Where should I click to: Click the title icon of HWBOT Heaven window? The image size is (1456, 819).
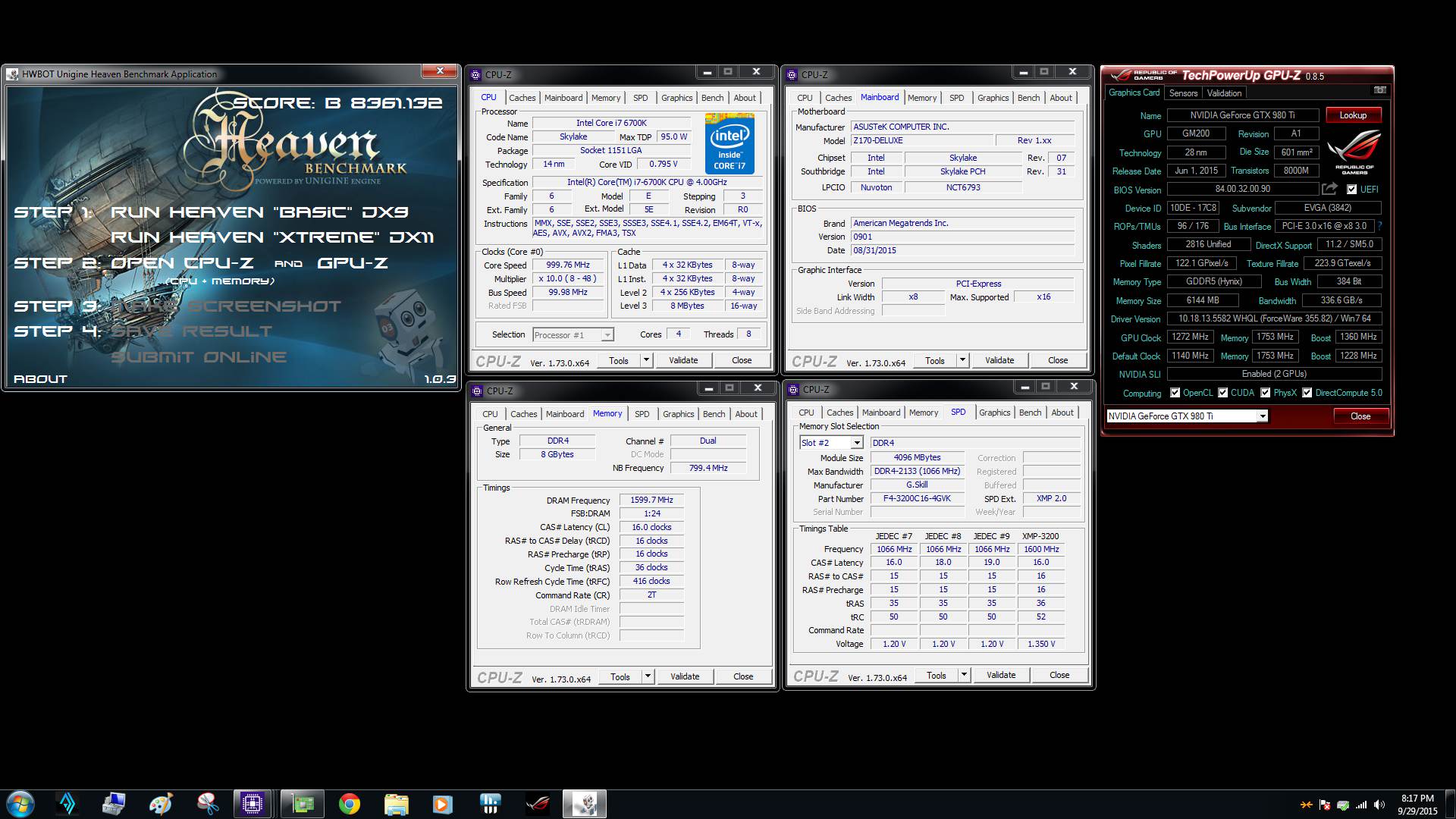pos(13,74)
